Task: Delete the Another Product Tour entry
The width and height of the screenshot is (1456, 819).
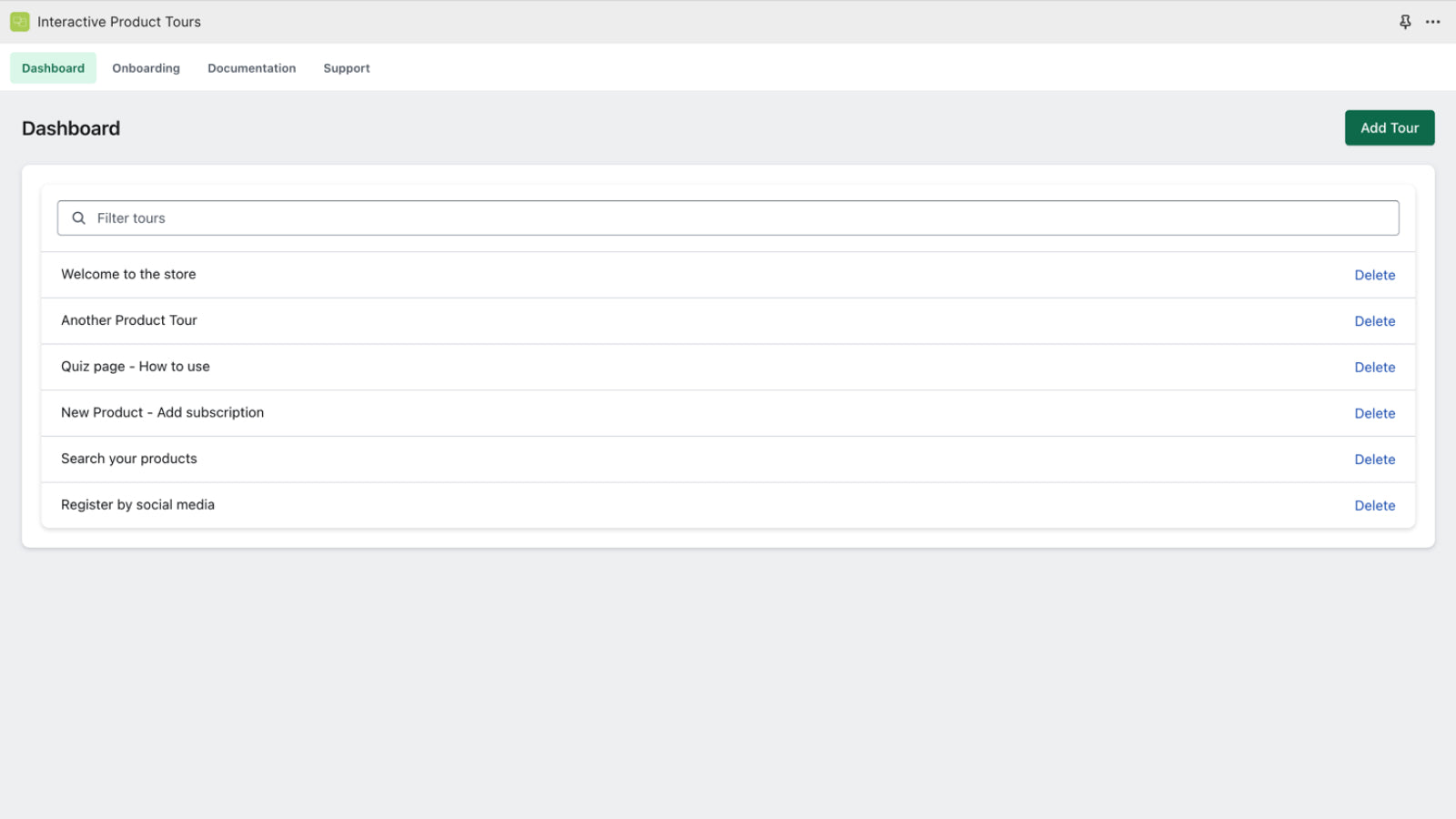Action: [x=1375, y=321]
